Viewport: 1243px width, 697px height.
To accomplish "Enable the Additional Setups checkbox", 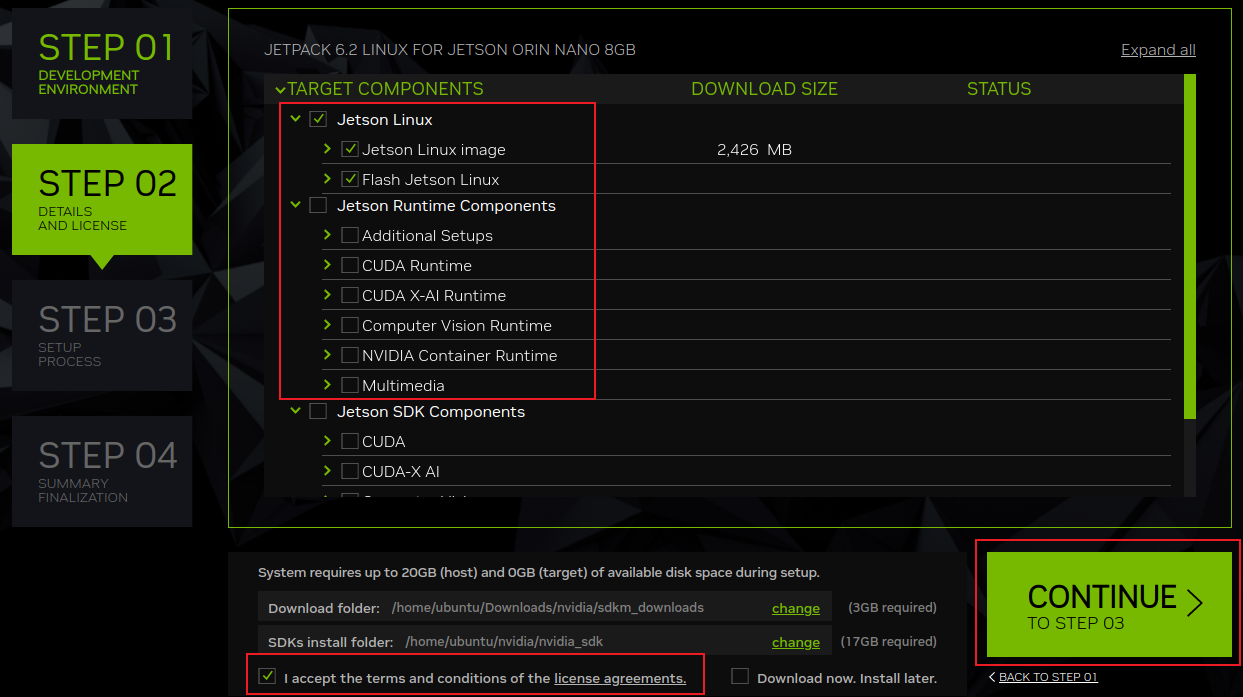I will 350,235.
